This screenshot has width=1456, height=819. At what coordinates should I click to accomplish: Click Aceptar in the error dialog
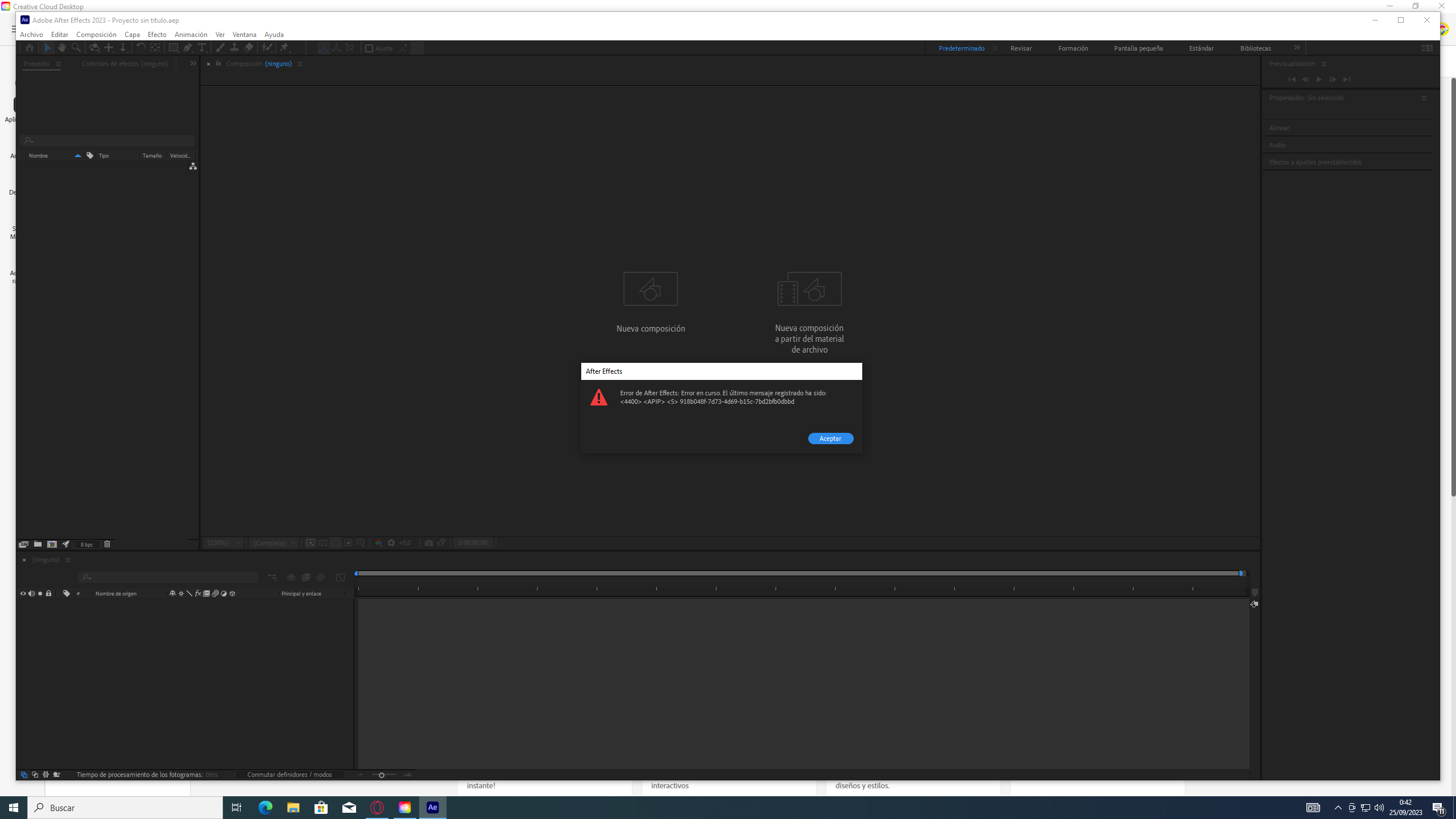pyautogui.click(x=830, y=439)
